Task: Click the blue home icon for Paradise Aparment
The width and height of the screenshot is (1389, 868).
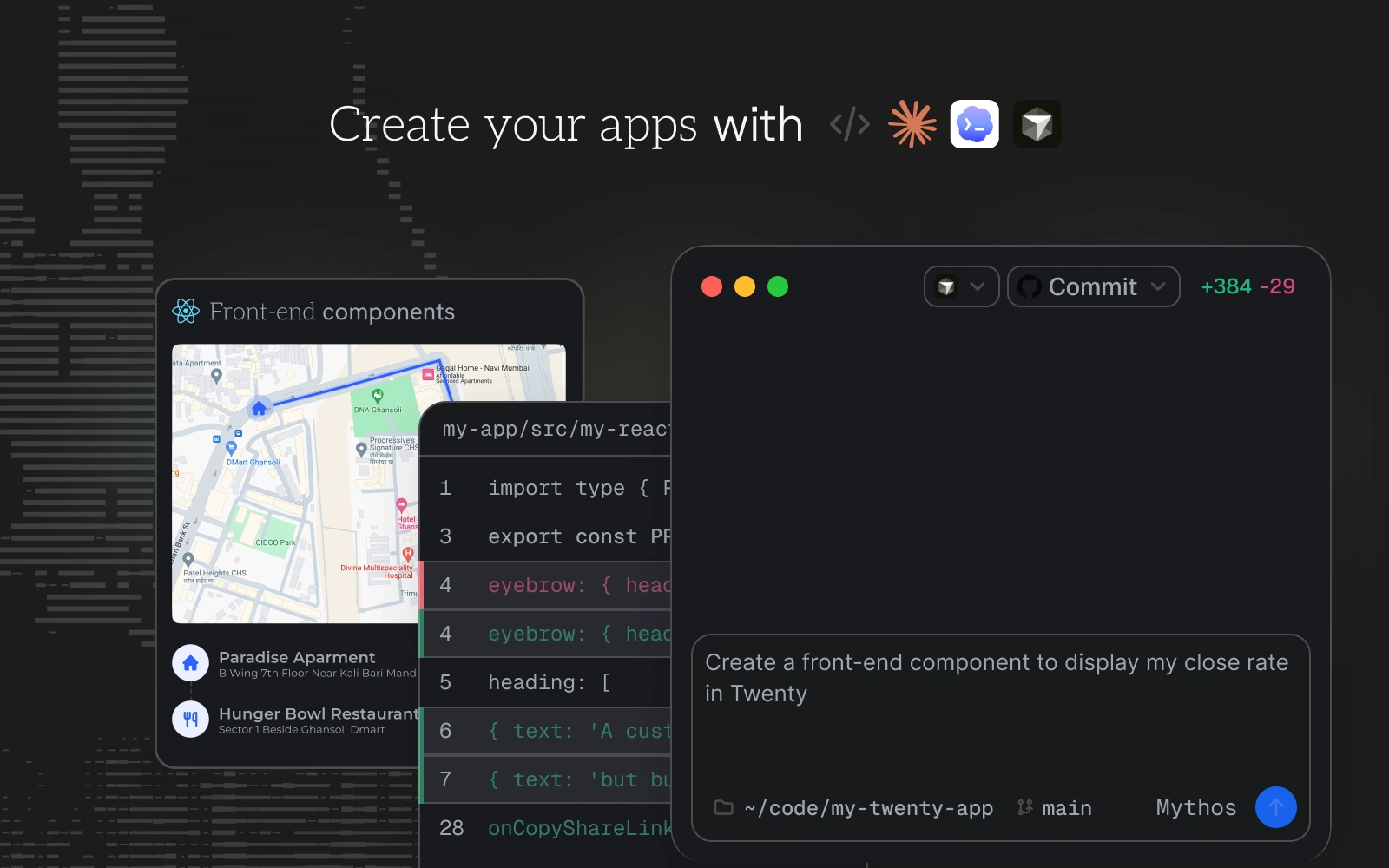Action: coord(190,663)
